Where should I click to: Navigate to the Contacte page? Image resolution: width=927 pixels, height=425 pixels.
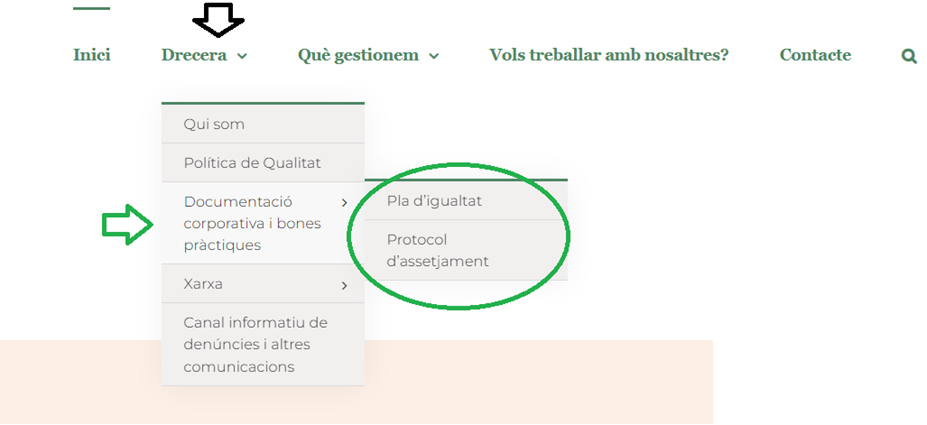click(x=815, y=55)
